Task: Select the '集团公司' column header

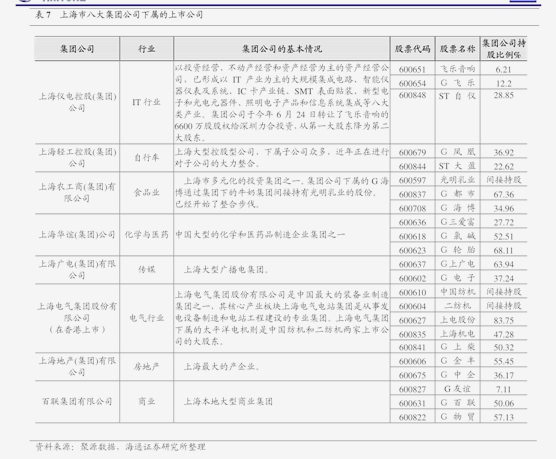Action: (77, 49)
